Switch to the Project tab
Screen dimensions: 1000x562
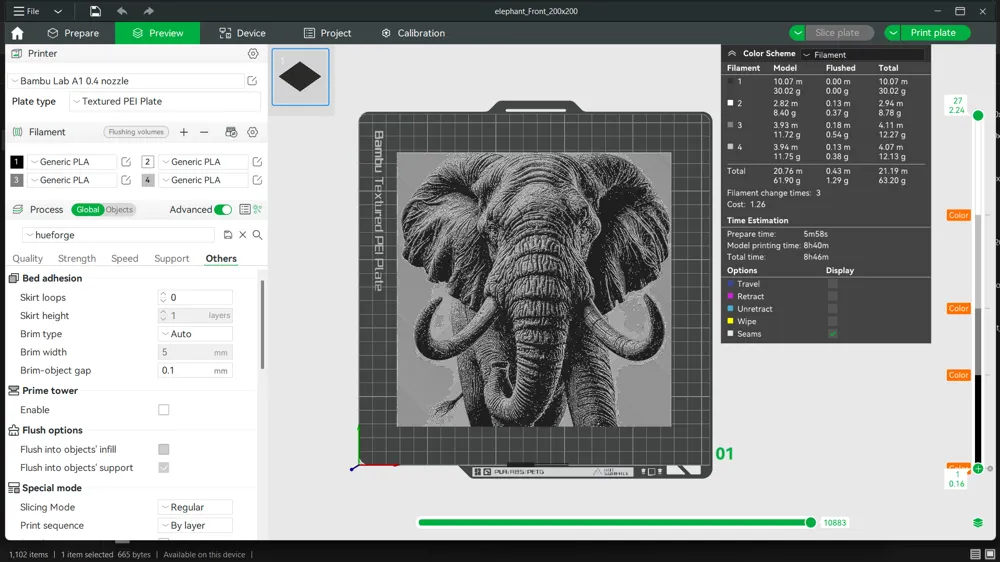[x=328, y=33]
